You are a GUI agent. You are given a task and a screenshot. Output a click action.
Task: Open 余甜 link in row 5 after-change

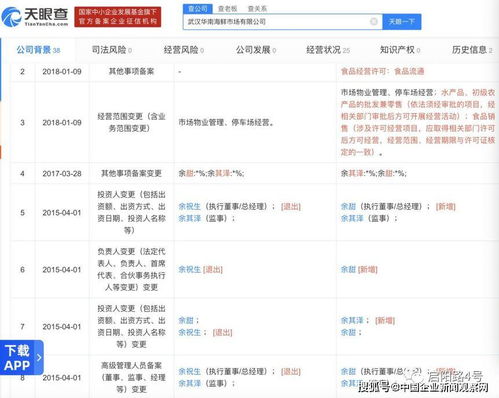tap(348, 207)
